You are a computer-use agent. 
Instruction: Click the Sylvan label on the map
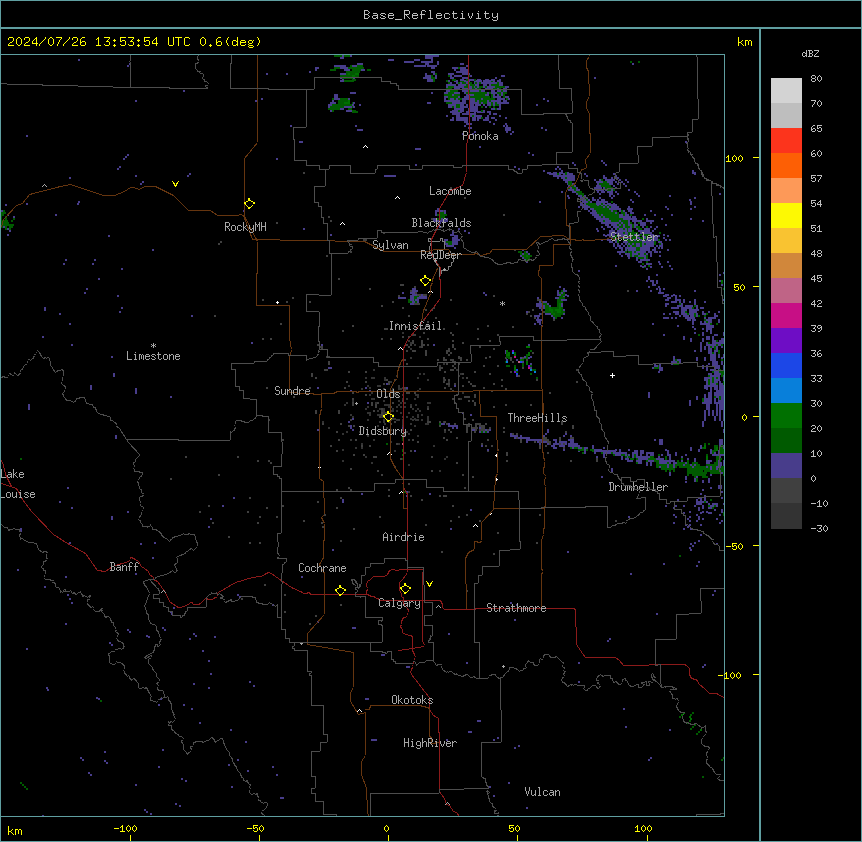pos(390,245)
